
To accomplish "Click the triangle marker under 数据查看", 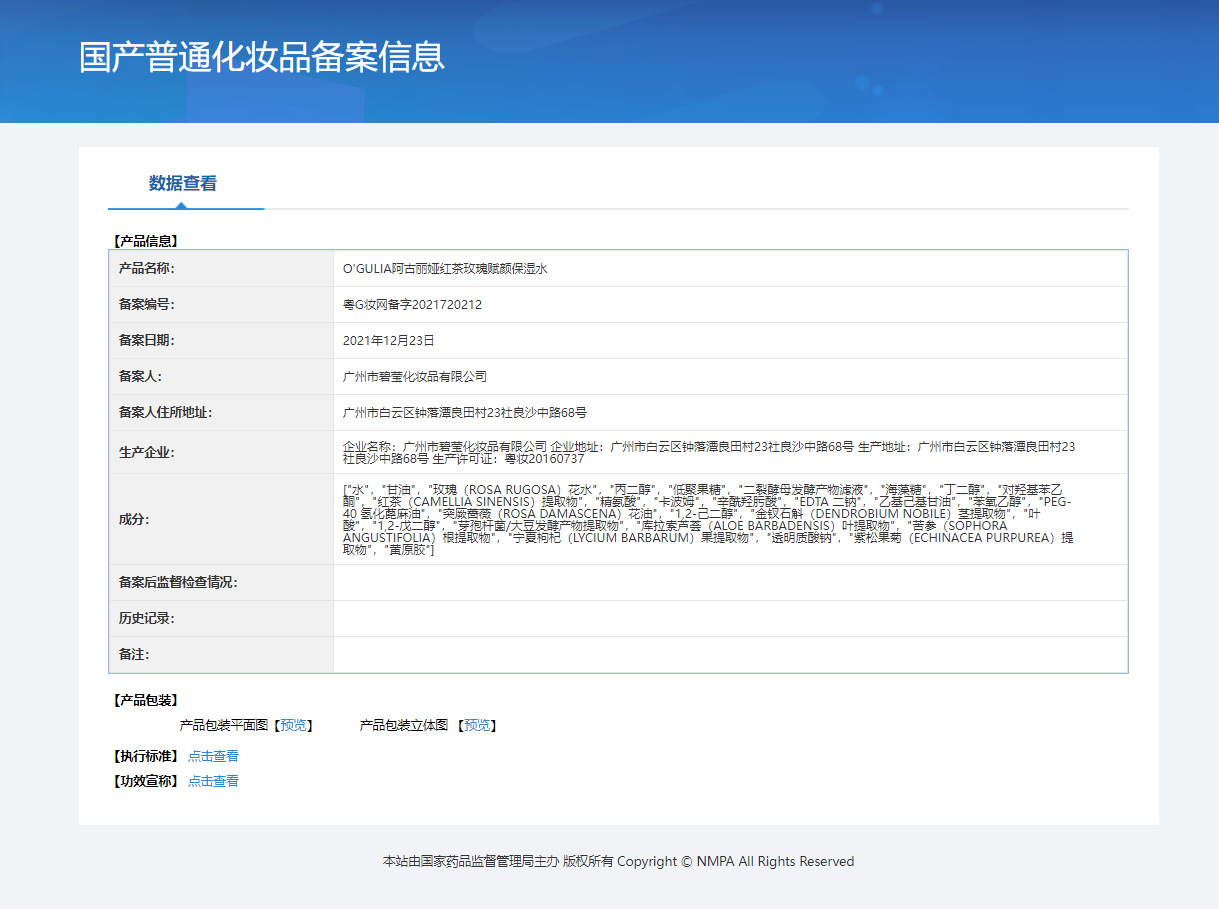I will [x=181, y=205].
